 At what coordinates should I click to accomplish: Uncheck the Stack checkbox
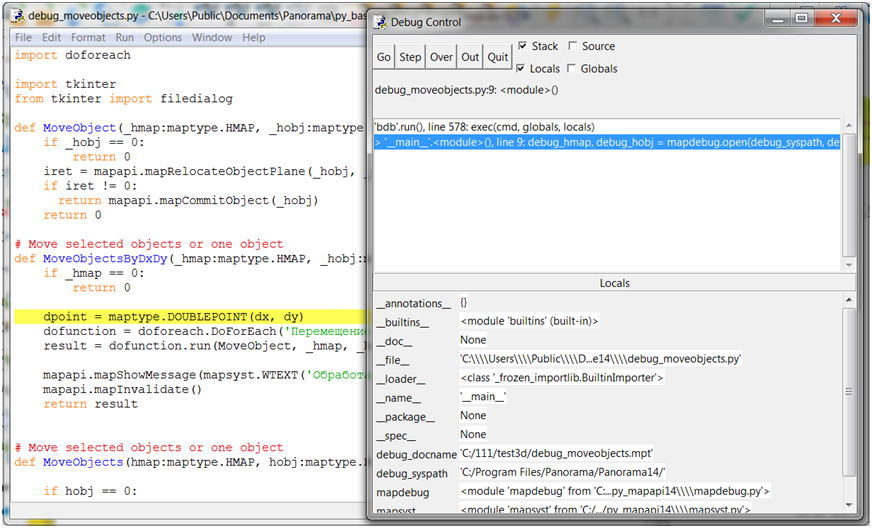click(523, 46)
